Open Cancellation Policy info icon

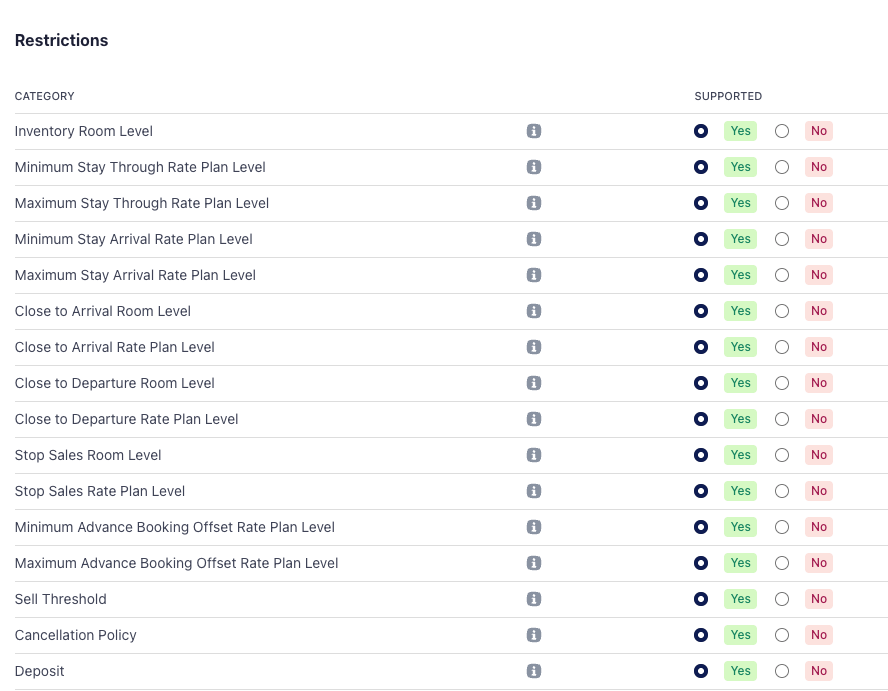[534, 635]
